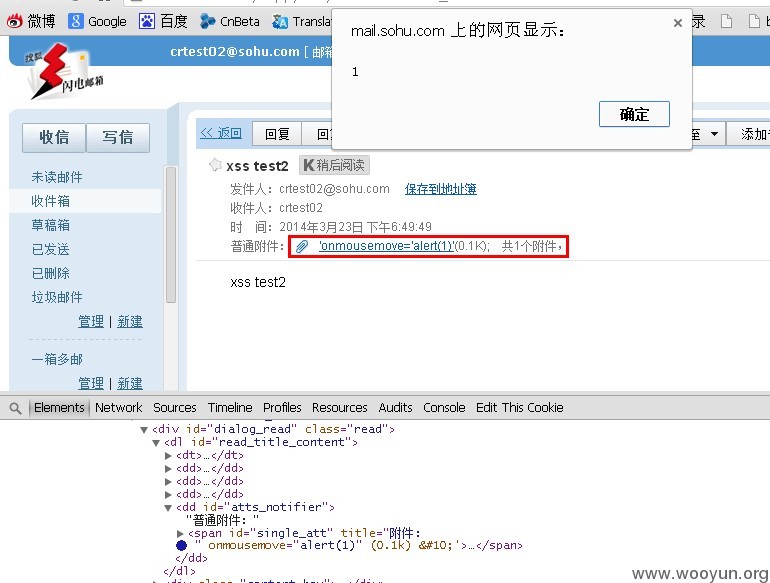Click the Sohu lightning mail logo
770x583 pixels.
point(64,72)
